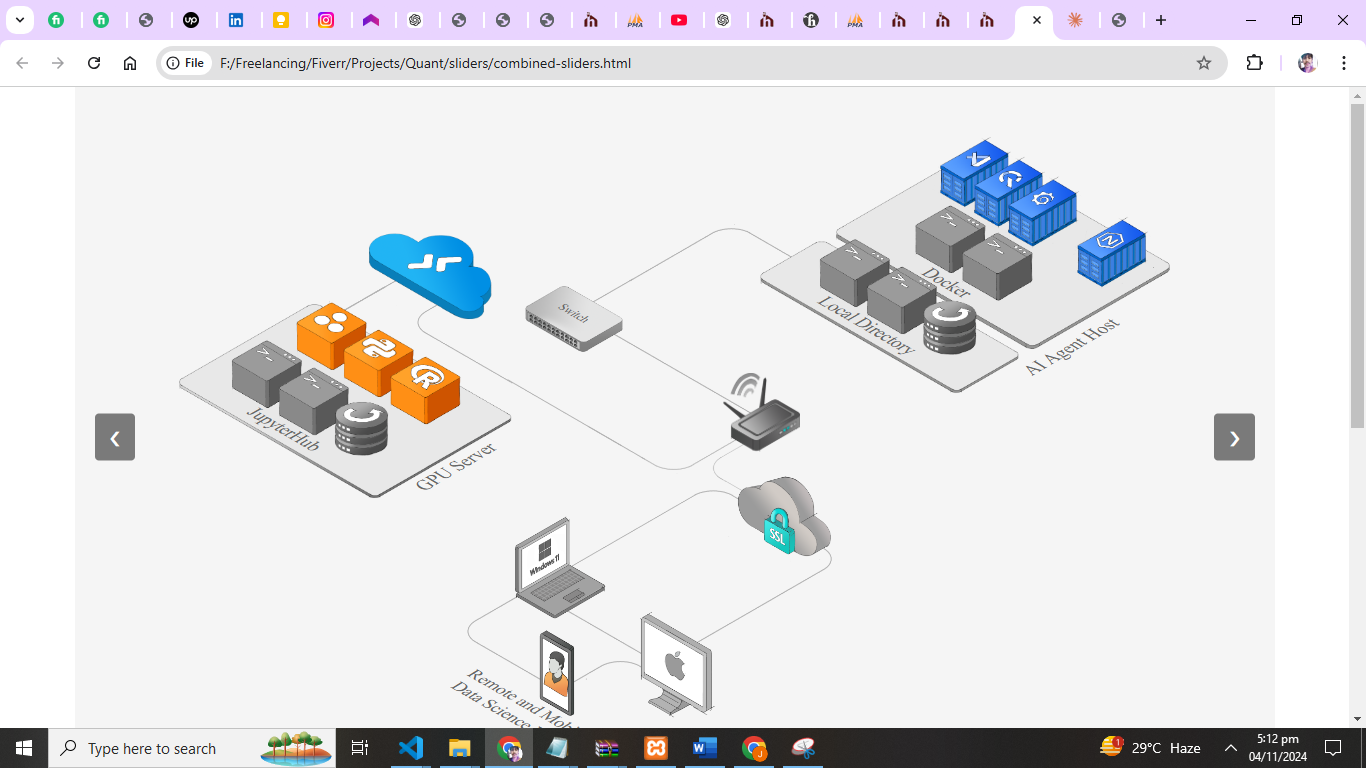1366x768 pixels.
Task: Open Visual Studio Code from the taskbar
Action: pos(411,748)
